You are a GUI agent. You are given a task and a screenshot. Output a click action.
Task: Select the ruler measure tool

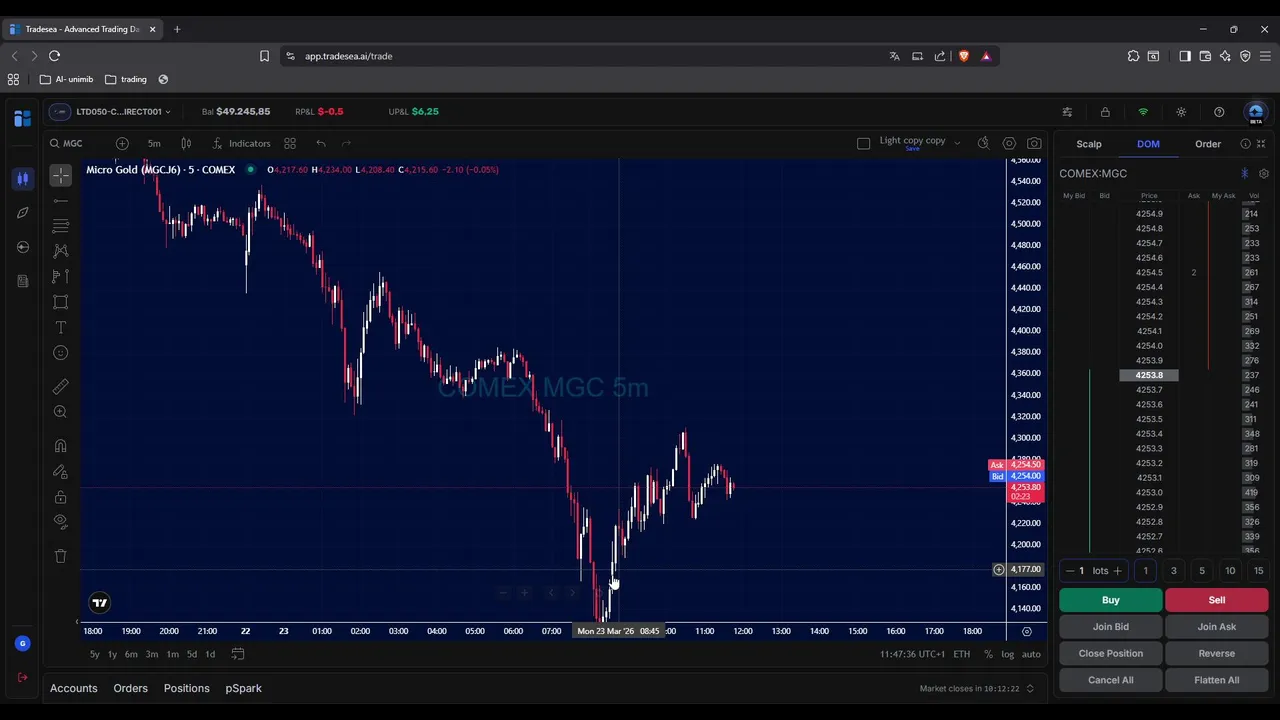[x=61, y=387]
